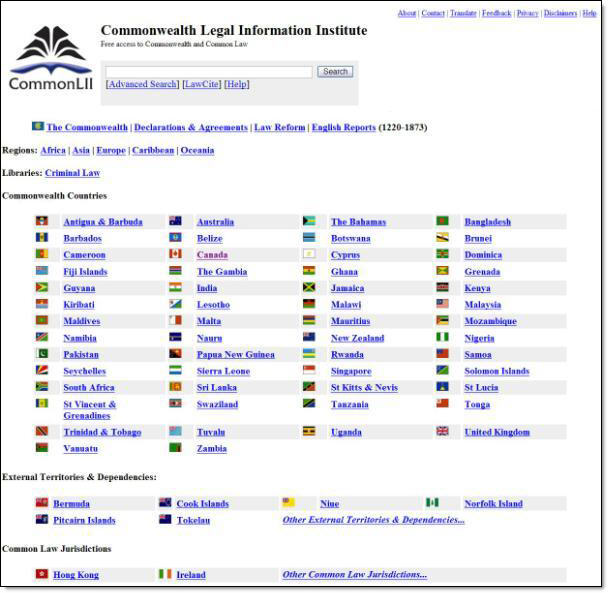This screenshot has width=608, height=593.
Task: Open the Tokelau link
Action: coord(193,520)
